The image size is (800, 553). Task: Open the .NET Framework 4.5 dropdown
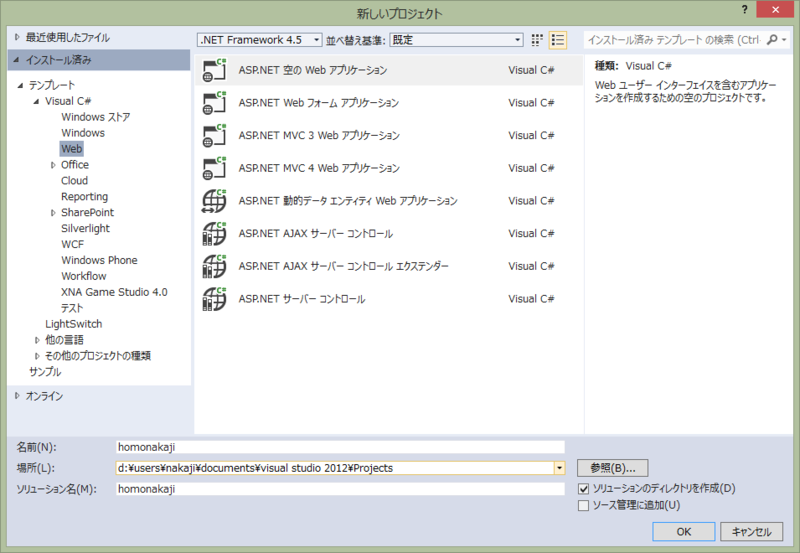pos(259,40)
